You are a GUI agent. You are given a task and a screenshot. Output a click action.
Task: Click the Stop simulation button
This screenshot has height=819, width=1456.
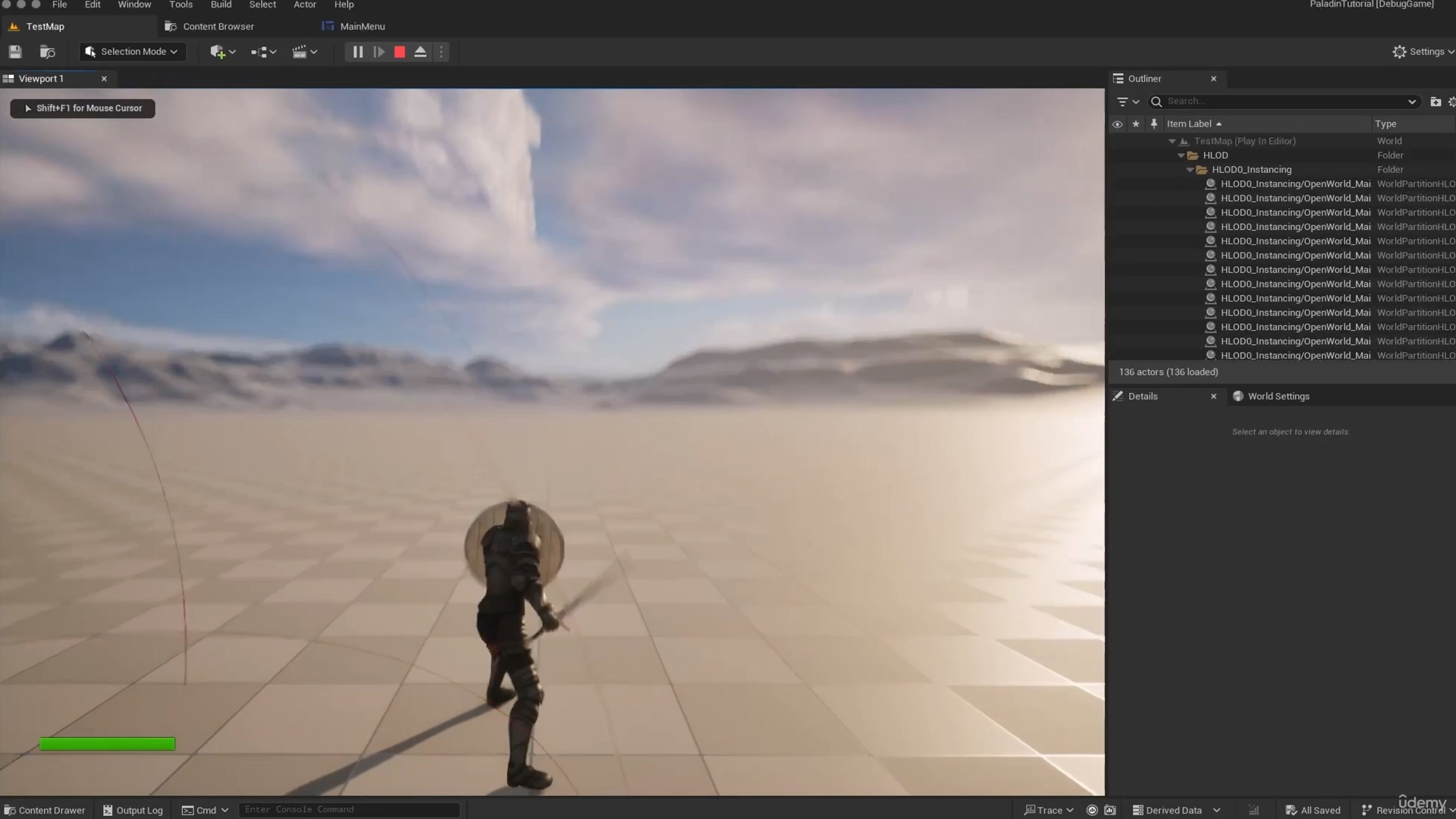[x=399, y=52]
